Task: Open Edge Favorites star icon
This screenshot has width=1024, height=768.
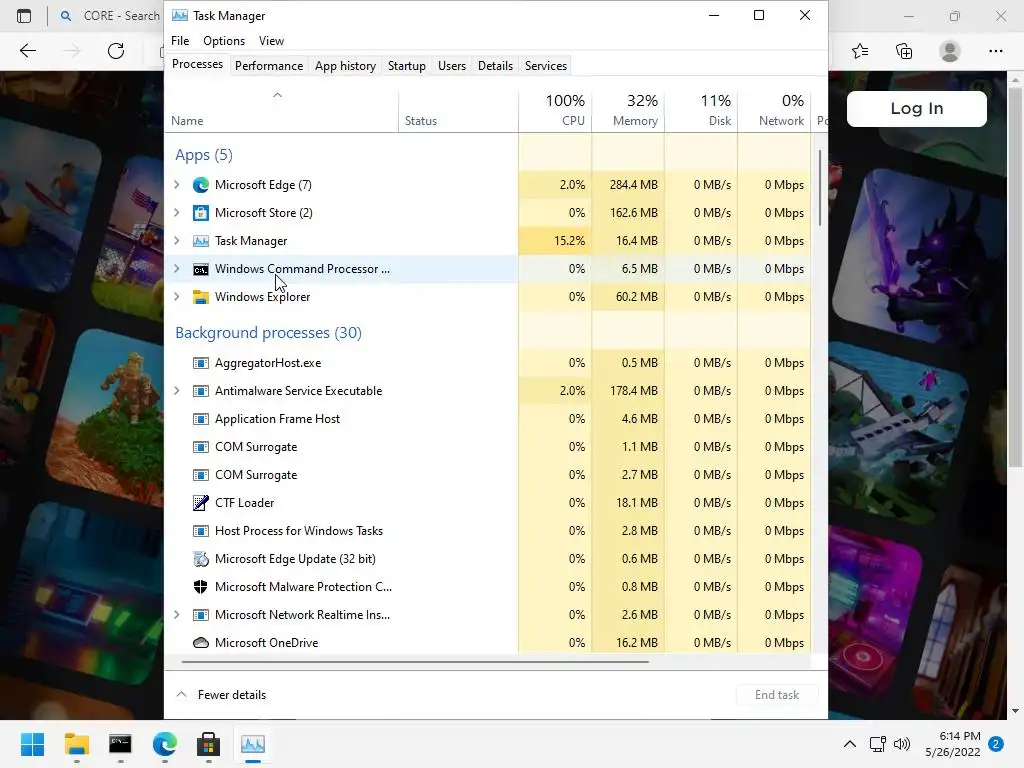Action: (x=860, y=51)
